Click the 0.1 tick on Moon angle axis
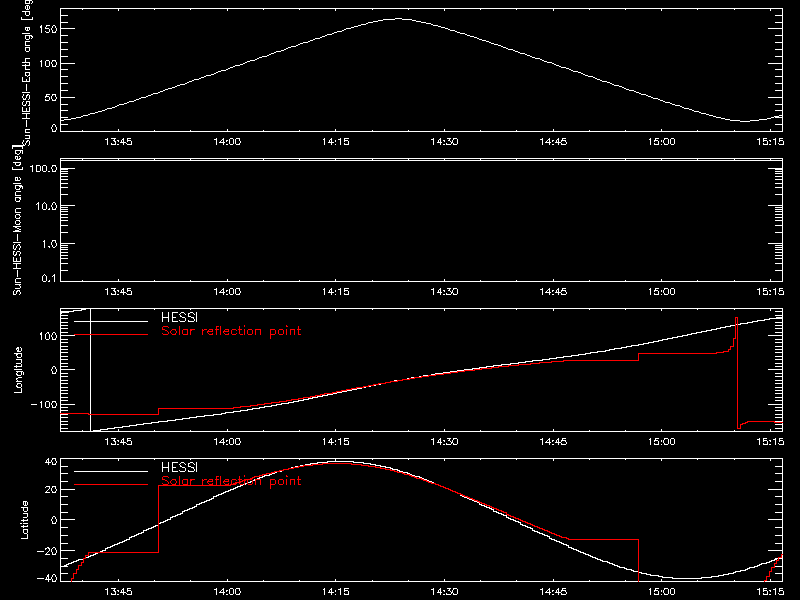This screenshot has width=800, height=600. [x=49, y=278]
